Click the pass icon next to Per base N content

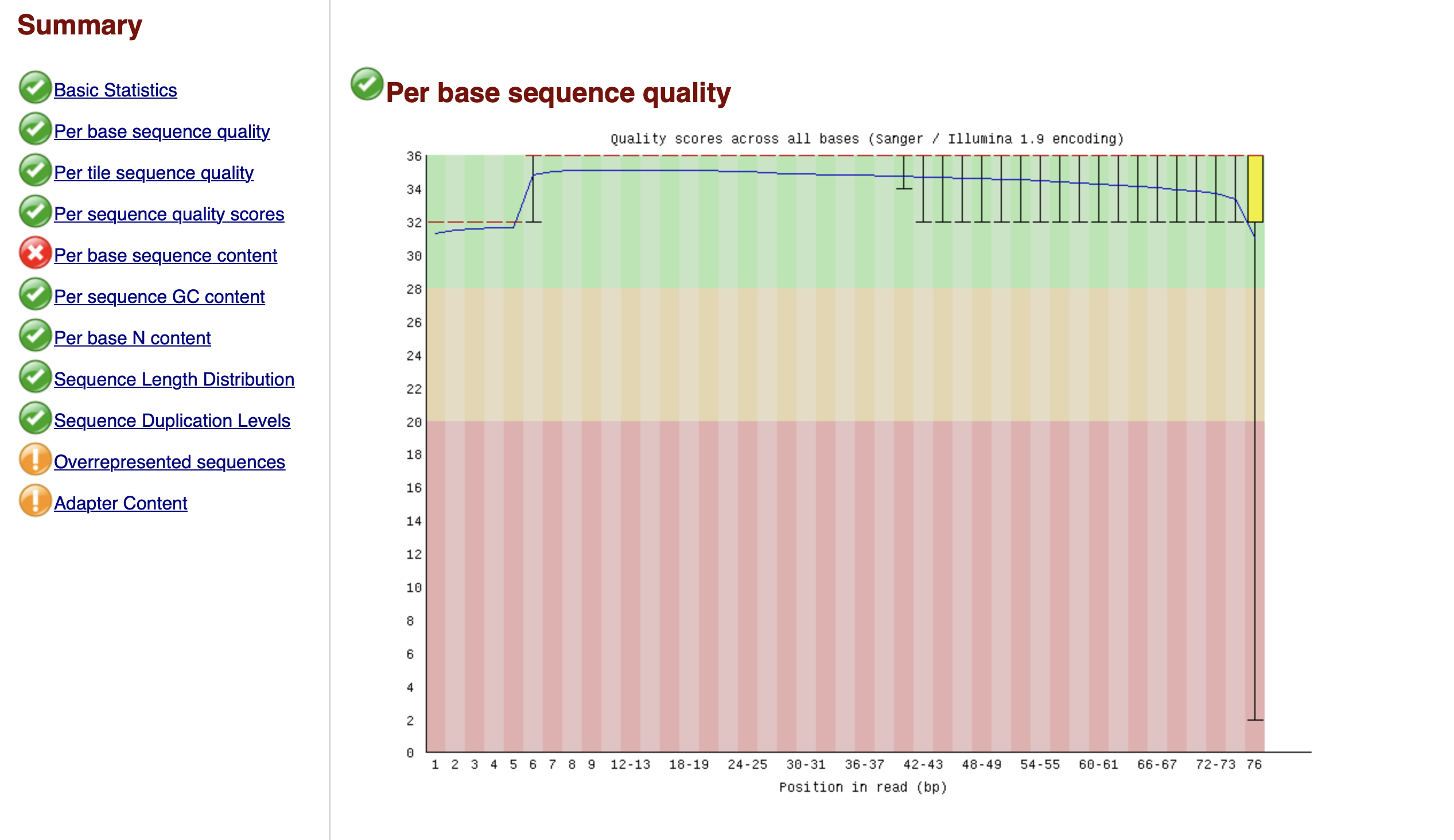coord(34,337)
